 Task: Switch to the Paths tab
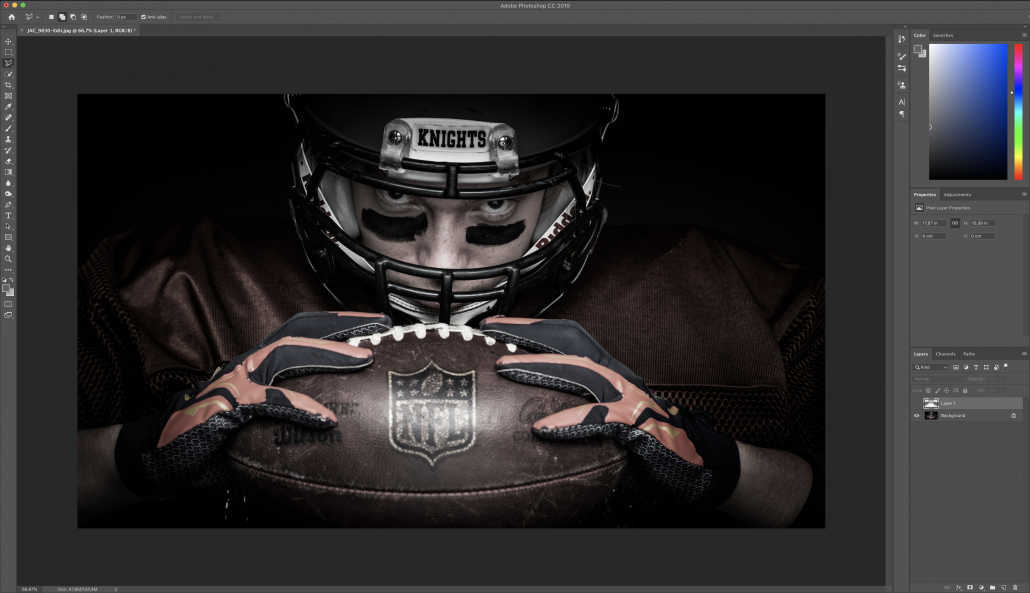(969, 354)
